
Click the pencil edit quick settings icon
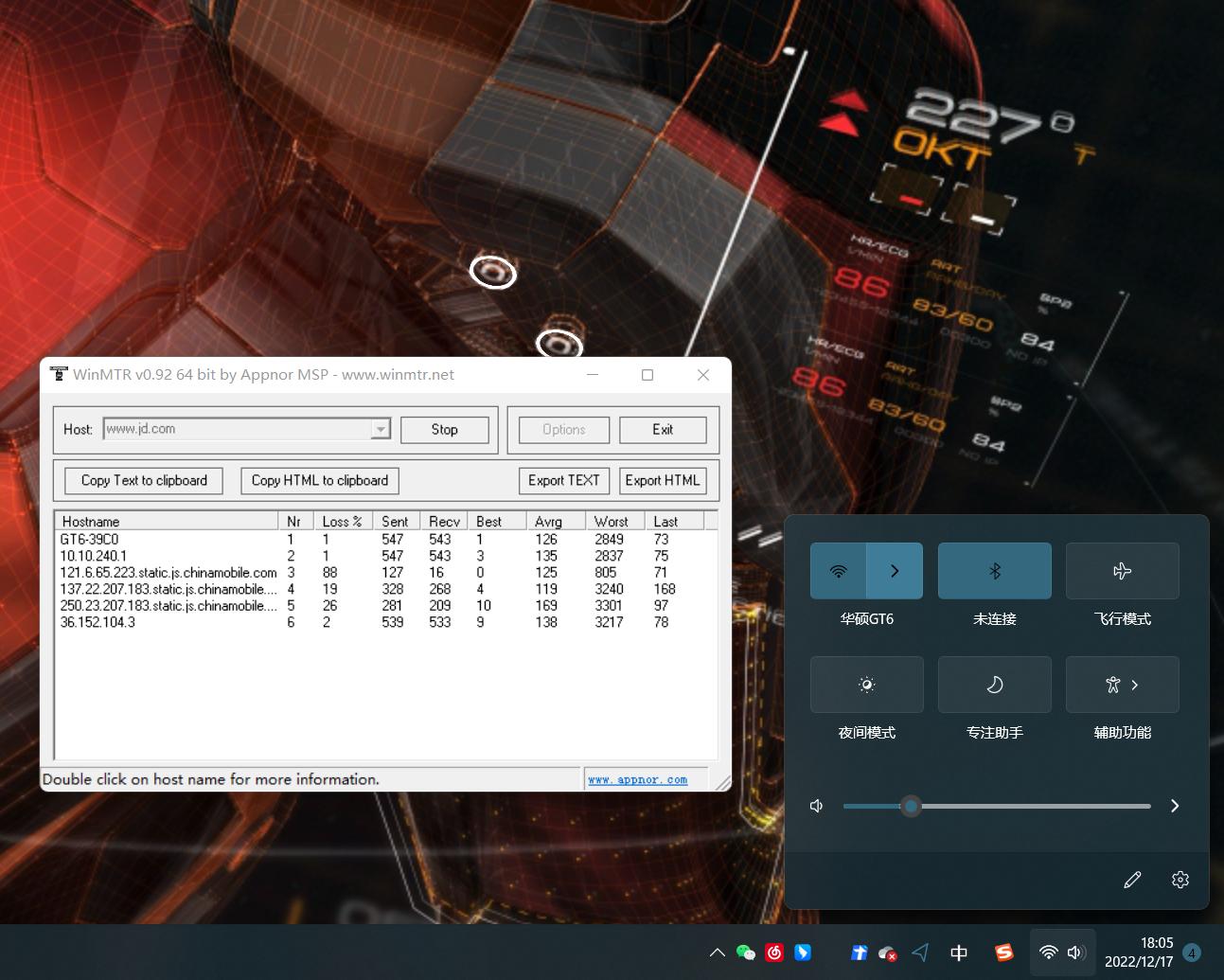point(1132,880)
